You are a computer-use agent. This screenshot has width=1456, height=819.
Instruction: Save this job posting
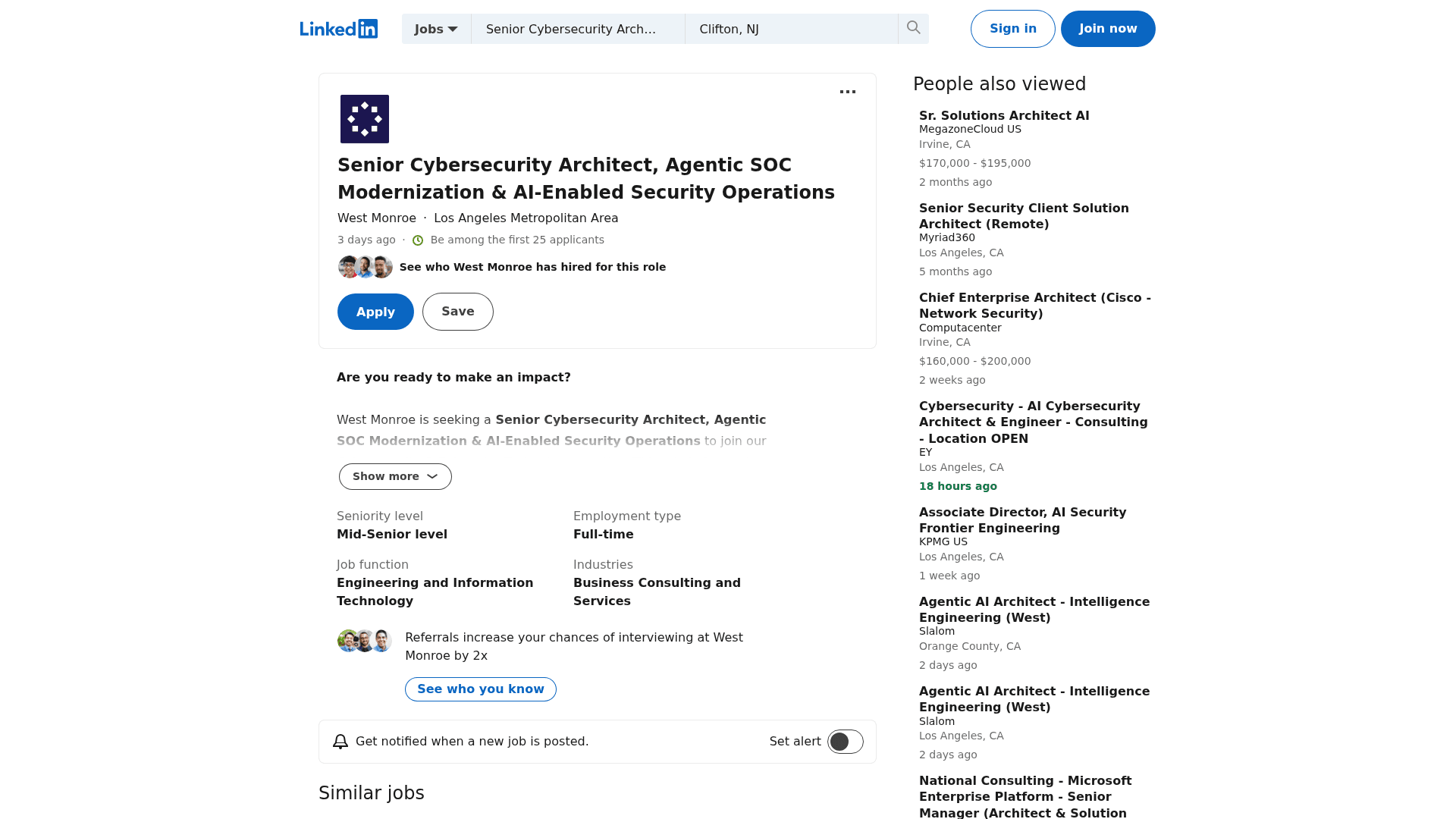coord(458,312)
